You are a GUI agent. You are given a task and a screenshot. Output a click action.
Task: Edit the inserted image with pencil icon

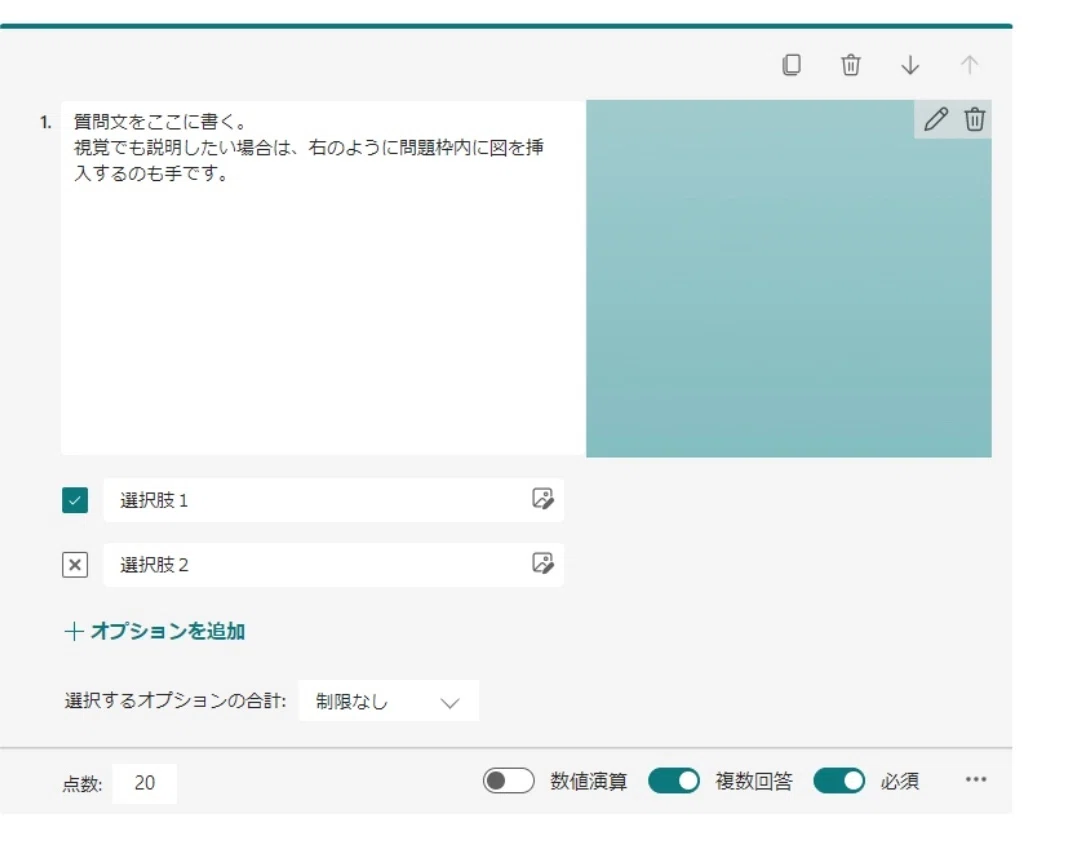tap(936, 119)
